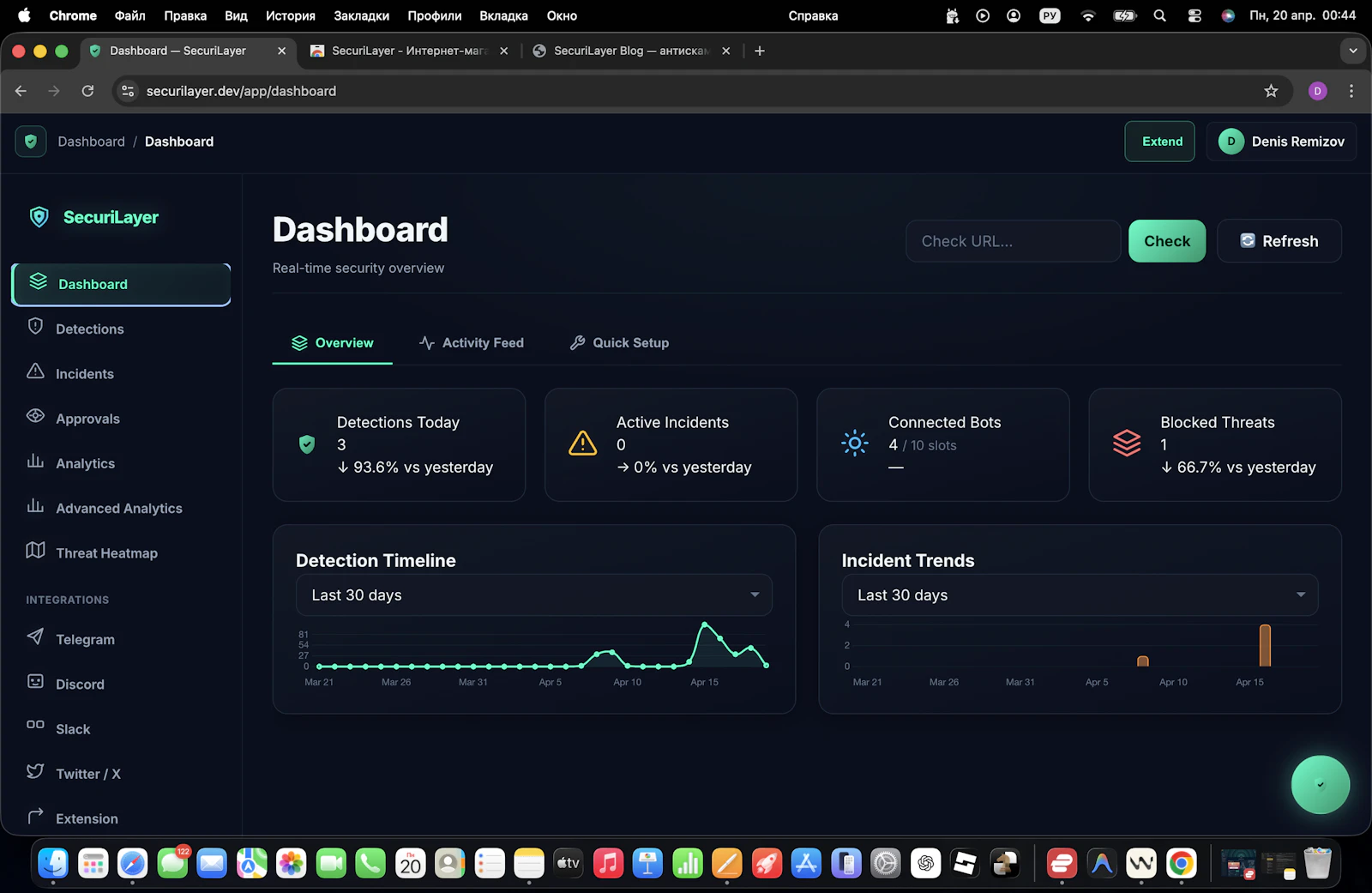Click the Refresh button

coord(1279,241)
